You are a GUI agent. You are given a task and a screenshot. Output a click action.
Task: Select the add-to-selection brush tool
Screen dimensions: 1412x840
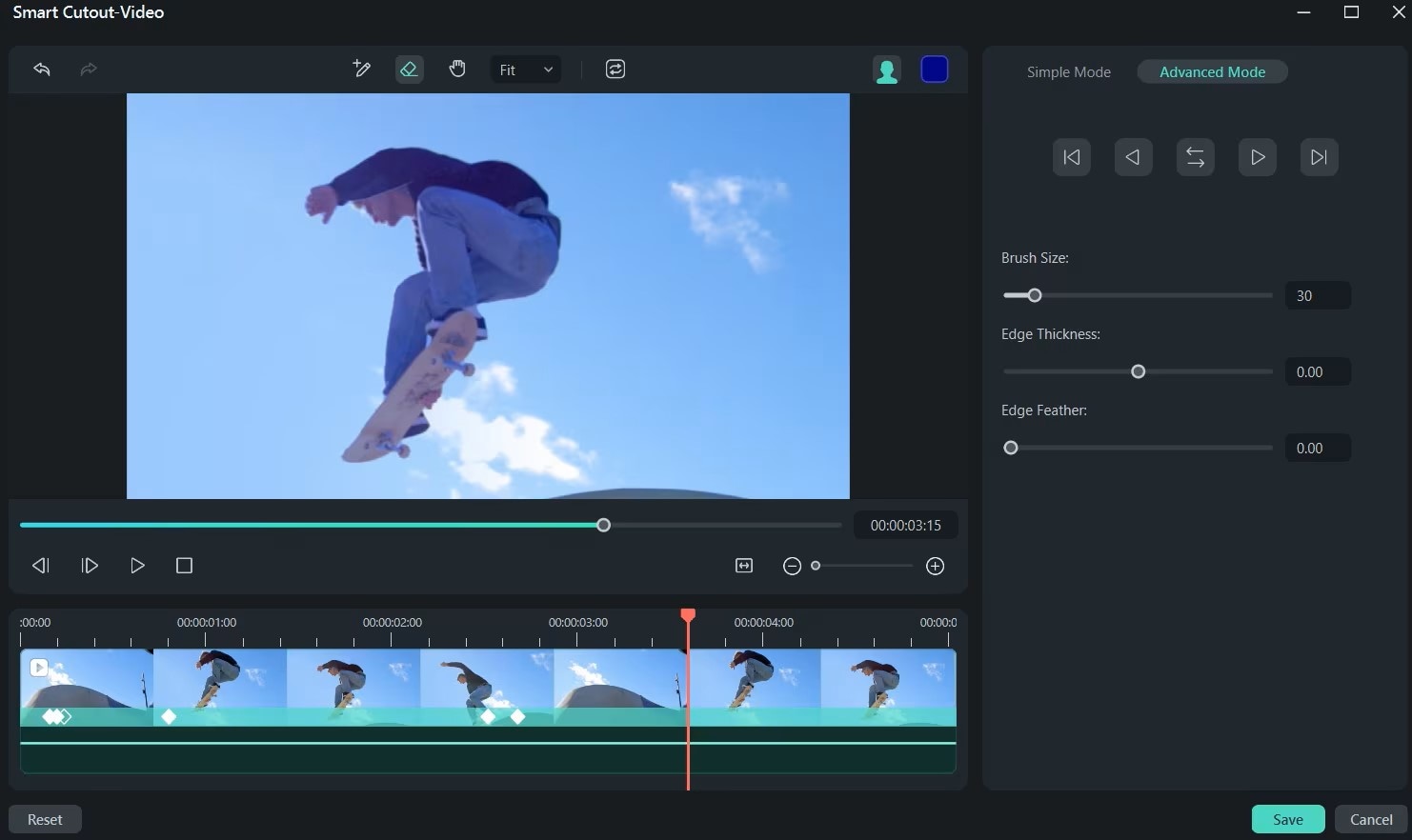(361, 69)
